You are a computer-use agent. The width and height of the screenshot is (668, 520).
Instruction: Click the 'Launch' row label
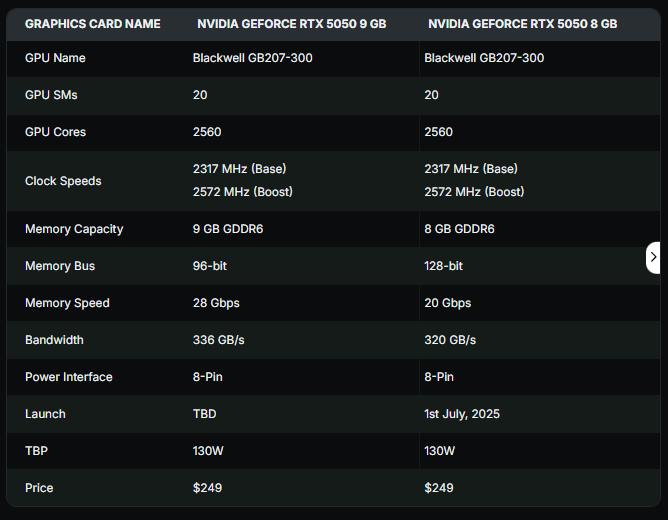pos(45,414)
